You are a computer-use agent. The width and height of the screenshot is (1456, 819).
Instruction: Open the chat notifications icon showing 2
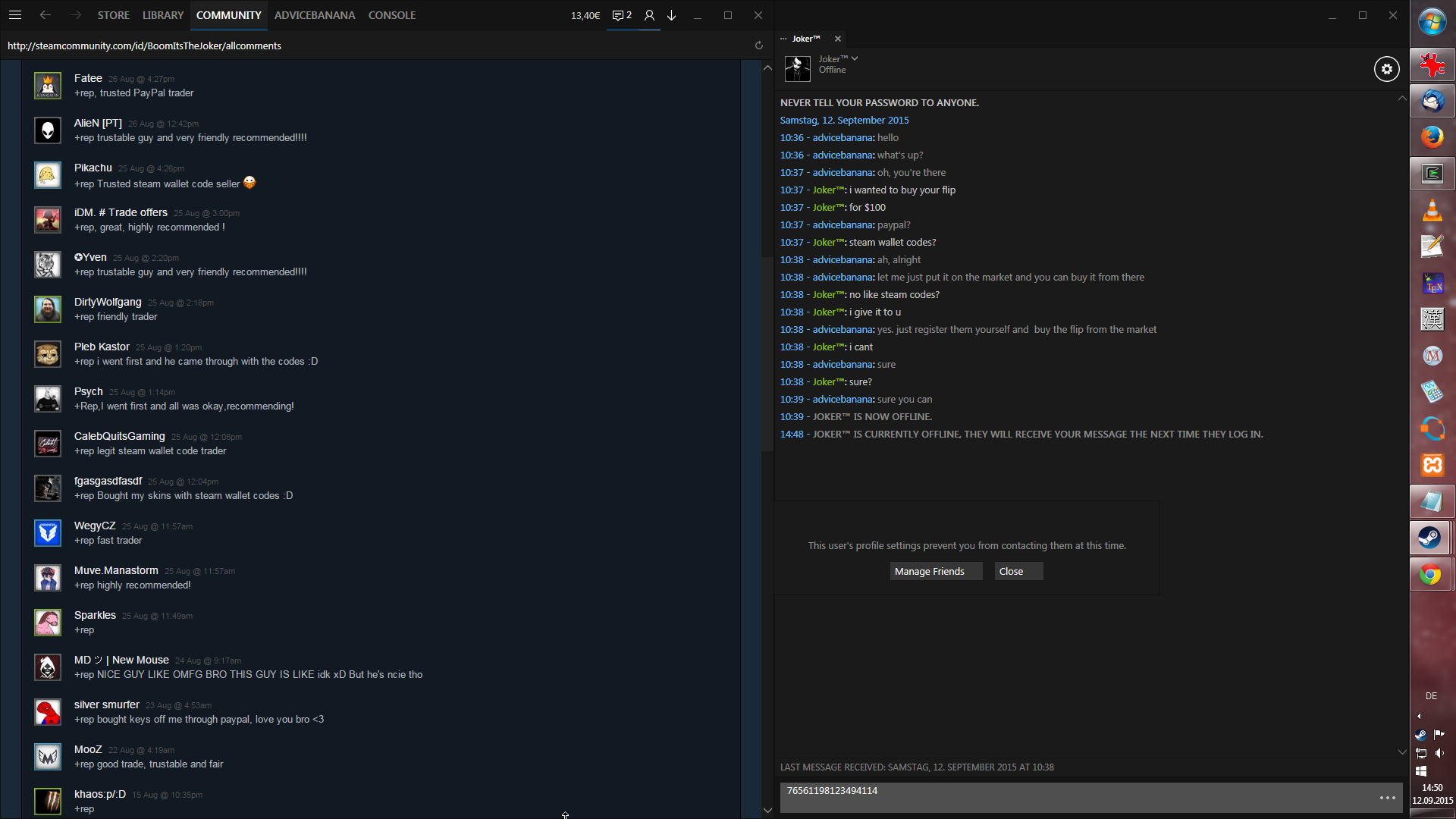coord(622,15)
